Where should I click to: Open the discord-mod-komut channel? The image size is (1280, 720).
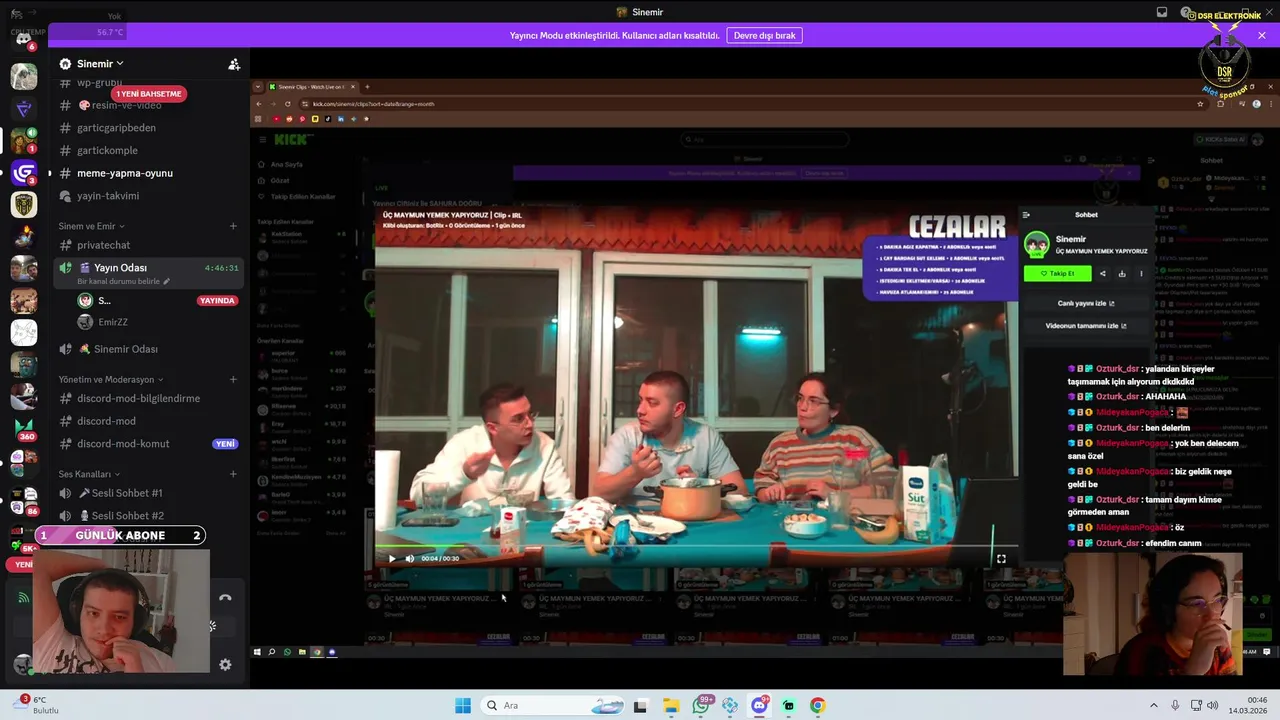click(x=123, y=444)
